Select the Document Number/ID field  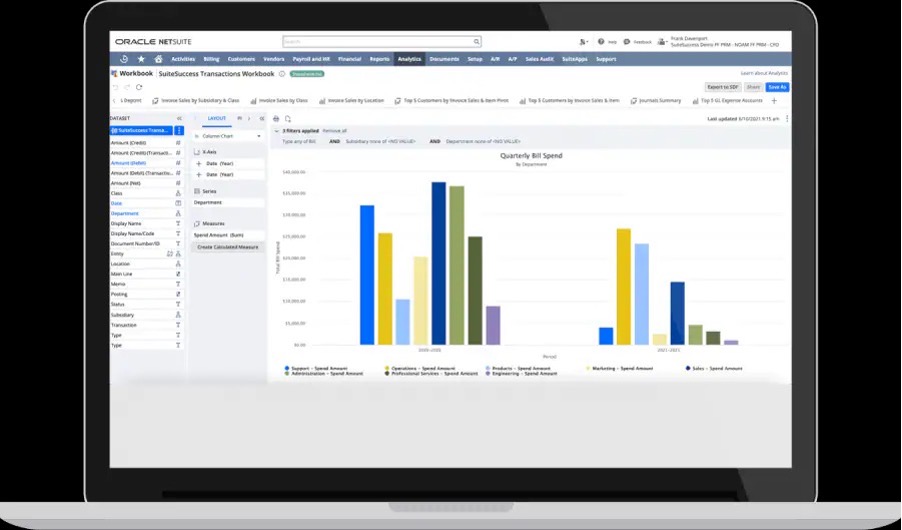pos(135,244)
